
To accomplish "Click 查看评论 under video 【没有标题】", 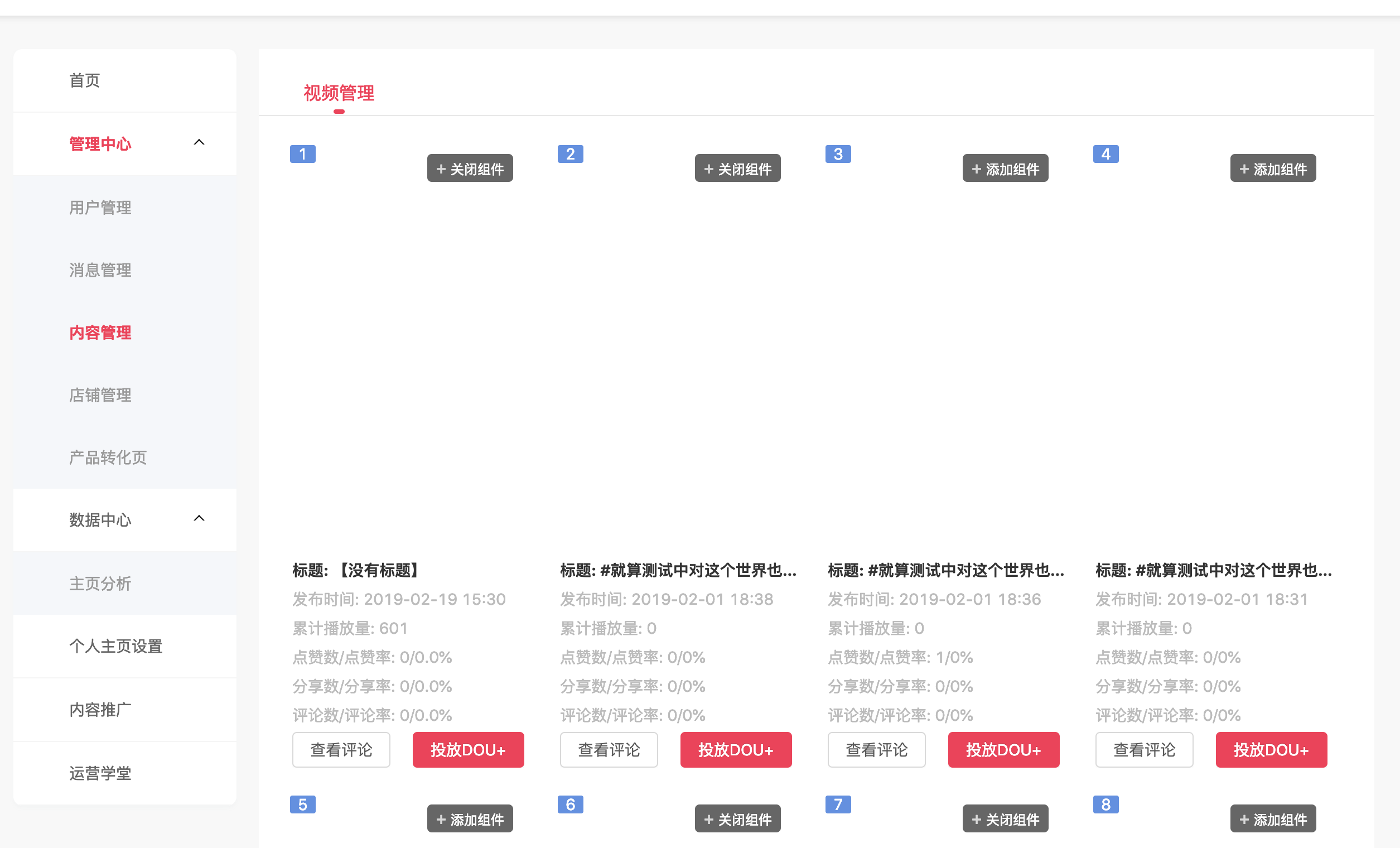I will click(341, 750).
